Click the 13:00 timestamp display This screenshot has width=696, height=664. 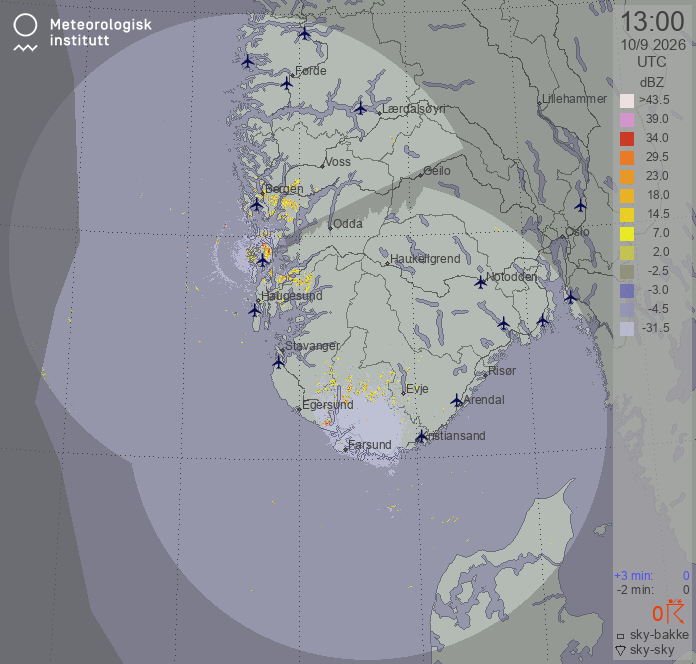pos(652,21)
